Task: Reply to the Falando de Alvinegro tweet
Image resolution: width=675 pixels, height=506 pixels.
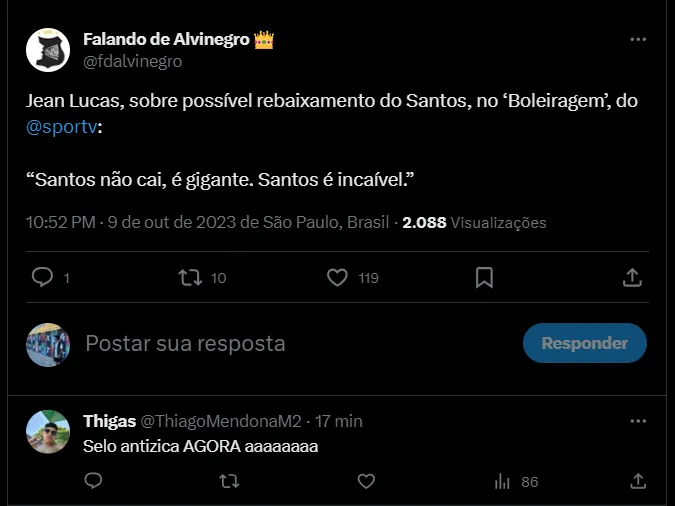Action: coord(43,277)
